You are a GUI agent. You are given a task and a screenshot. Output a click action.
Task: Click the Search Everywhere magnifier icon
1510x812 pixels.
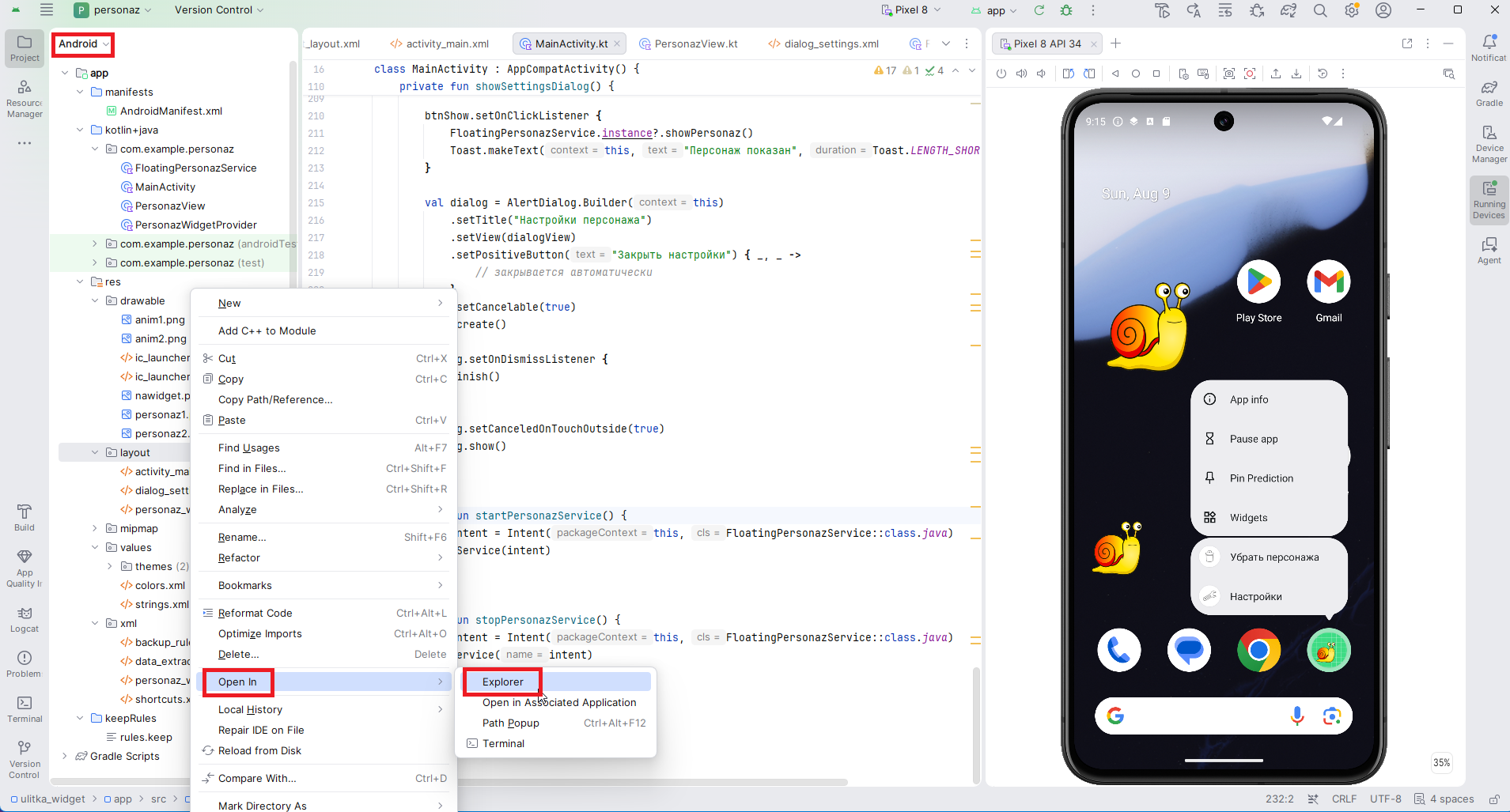[1320, 10]
